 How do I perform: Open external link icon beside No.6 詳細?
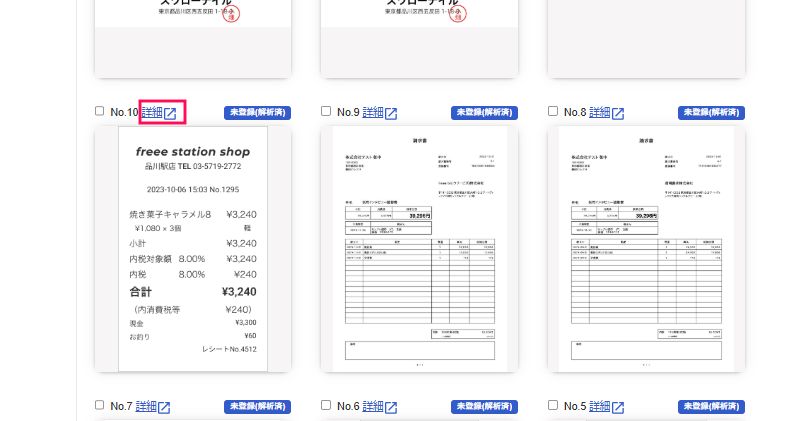tap(391, 407)
